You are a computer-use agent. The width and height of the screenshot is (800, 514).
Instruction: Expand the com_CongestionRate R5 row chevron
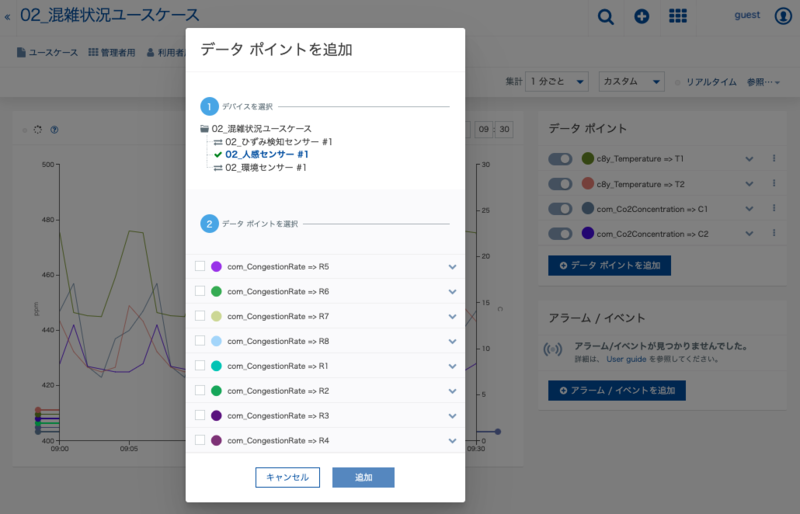coord(453,267)
